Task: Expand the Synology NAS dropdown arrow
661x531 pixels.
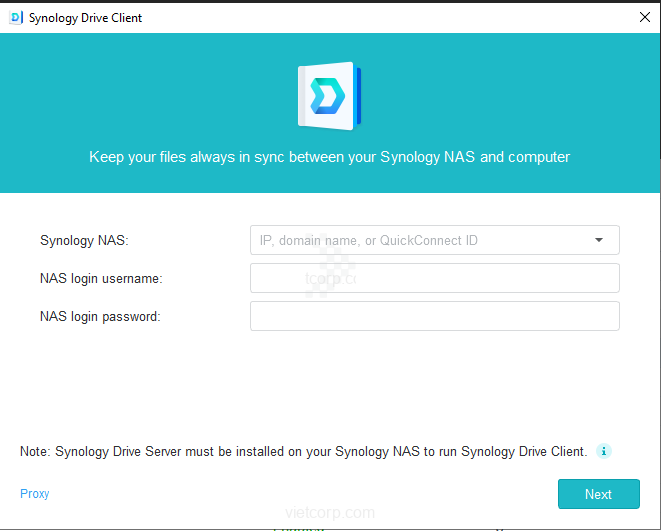Action: (599, 240)
